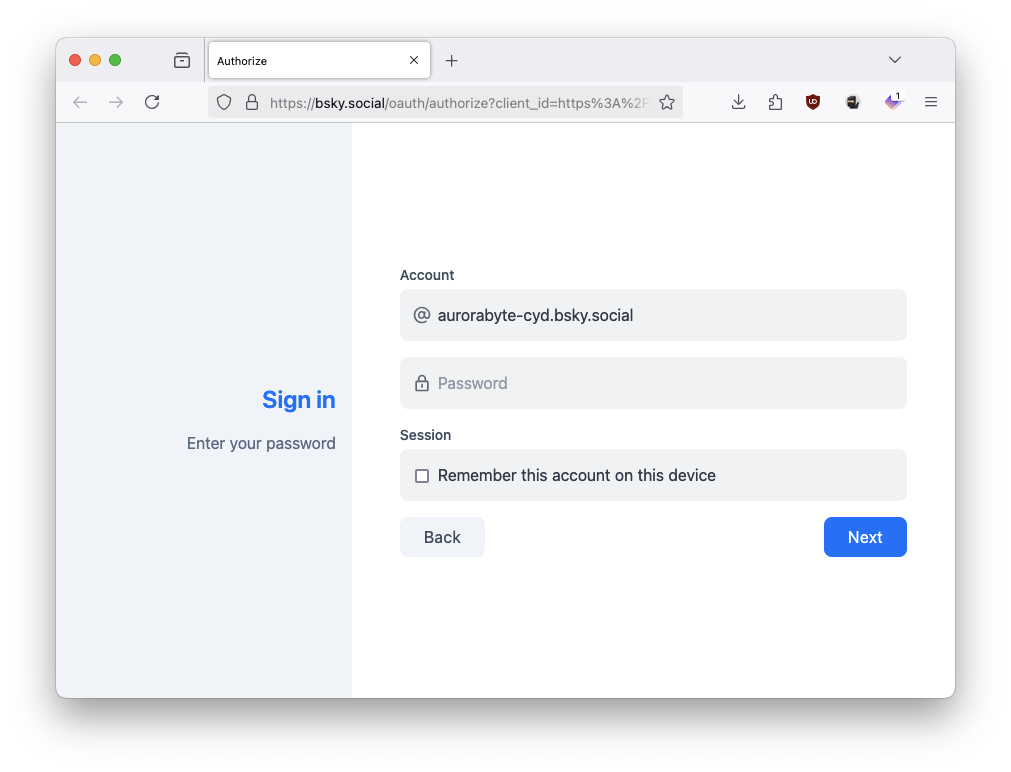Enable Remember this account on this device
This screenshot has height=772, width=1011.
pyautogui.click(x=422, y=476)
